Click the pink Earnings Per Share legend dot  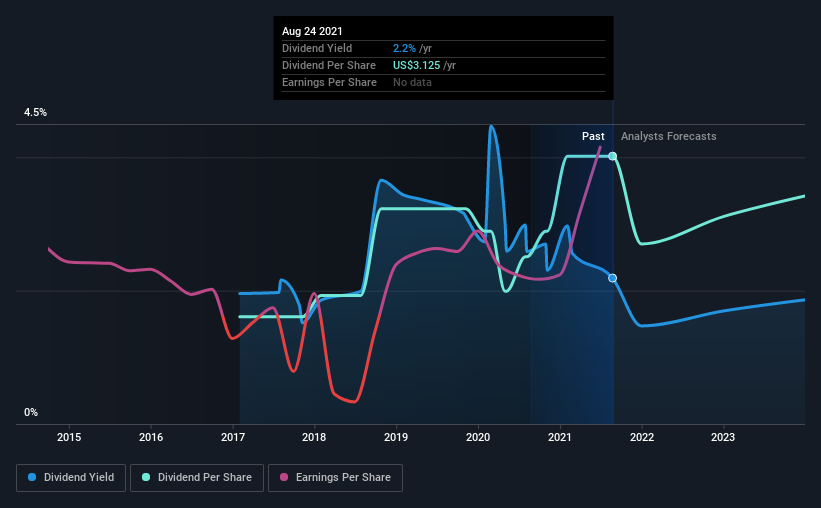[284, 477]
